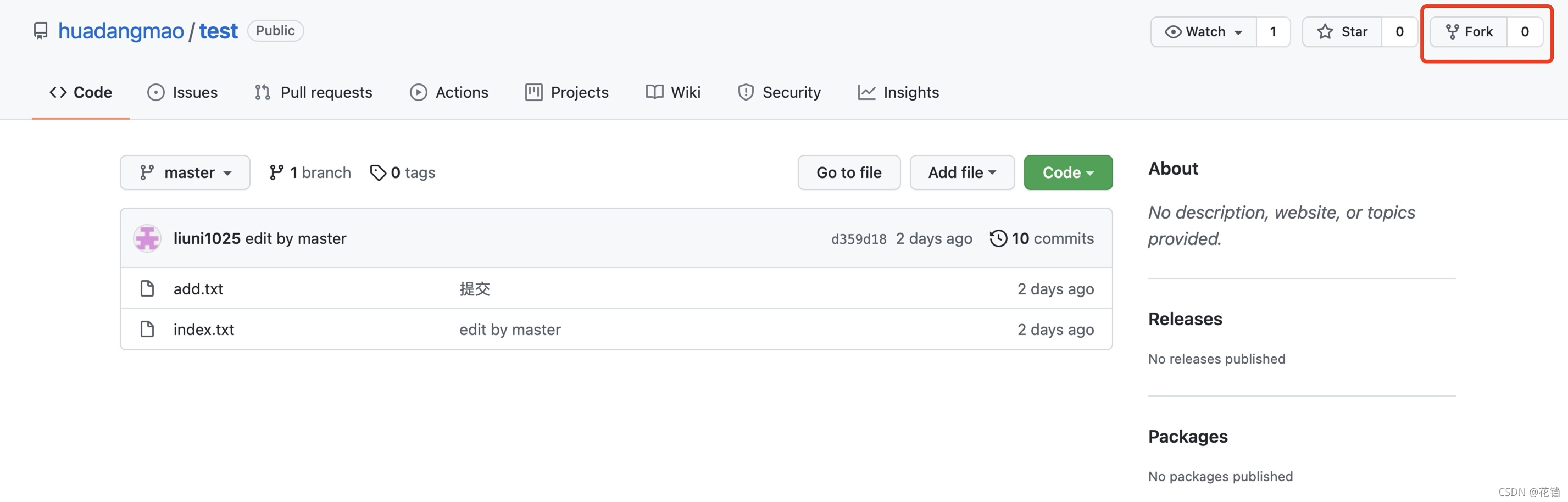Click the fork count number
The width and height of the screenshot is (1568, 502).
pos(1524,32)
